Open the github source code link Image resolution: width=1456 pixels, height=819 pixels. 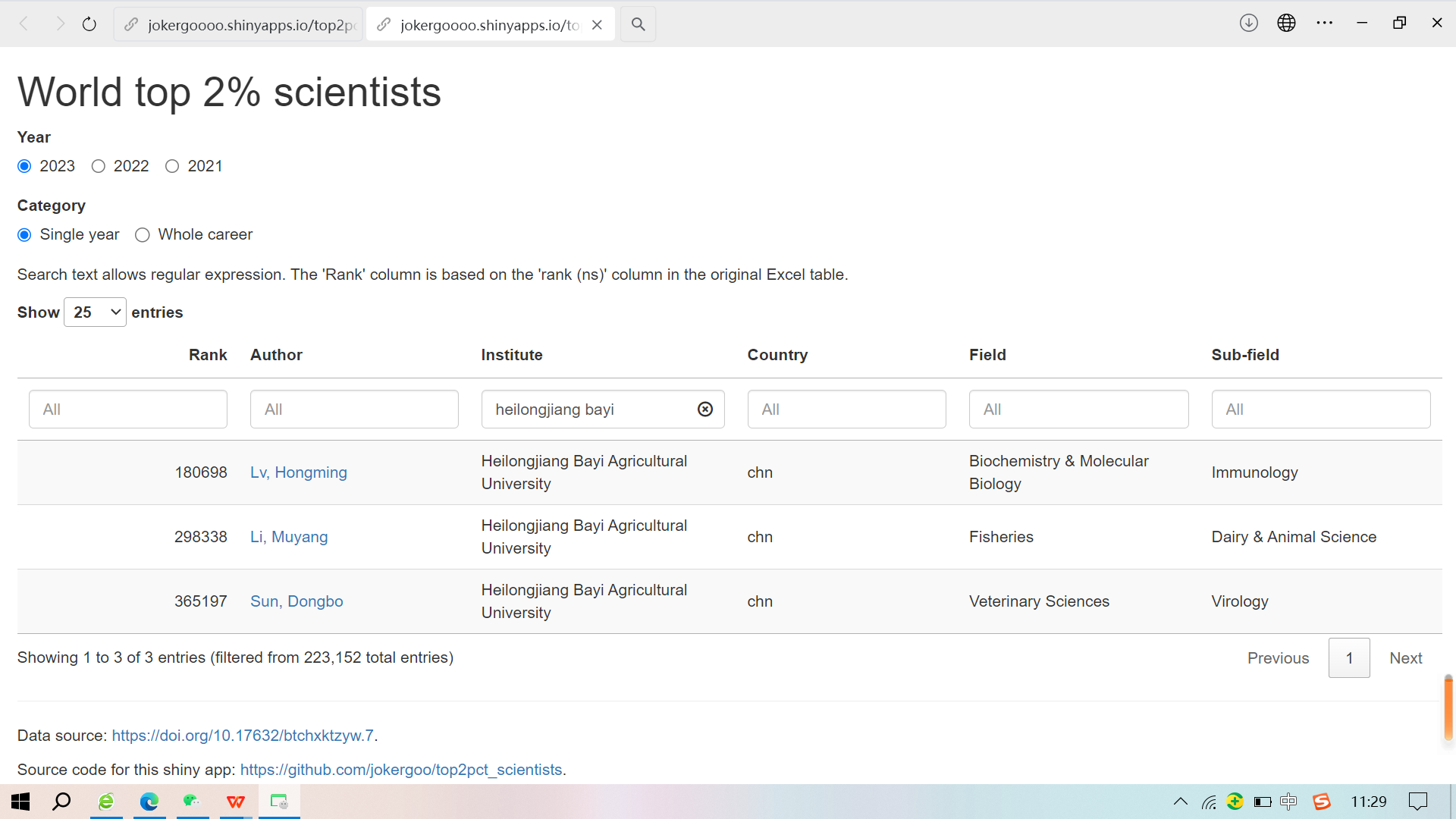pyautogui.click(x=400, y=770)
